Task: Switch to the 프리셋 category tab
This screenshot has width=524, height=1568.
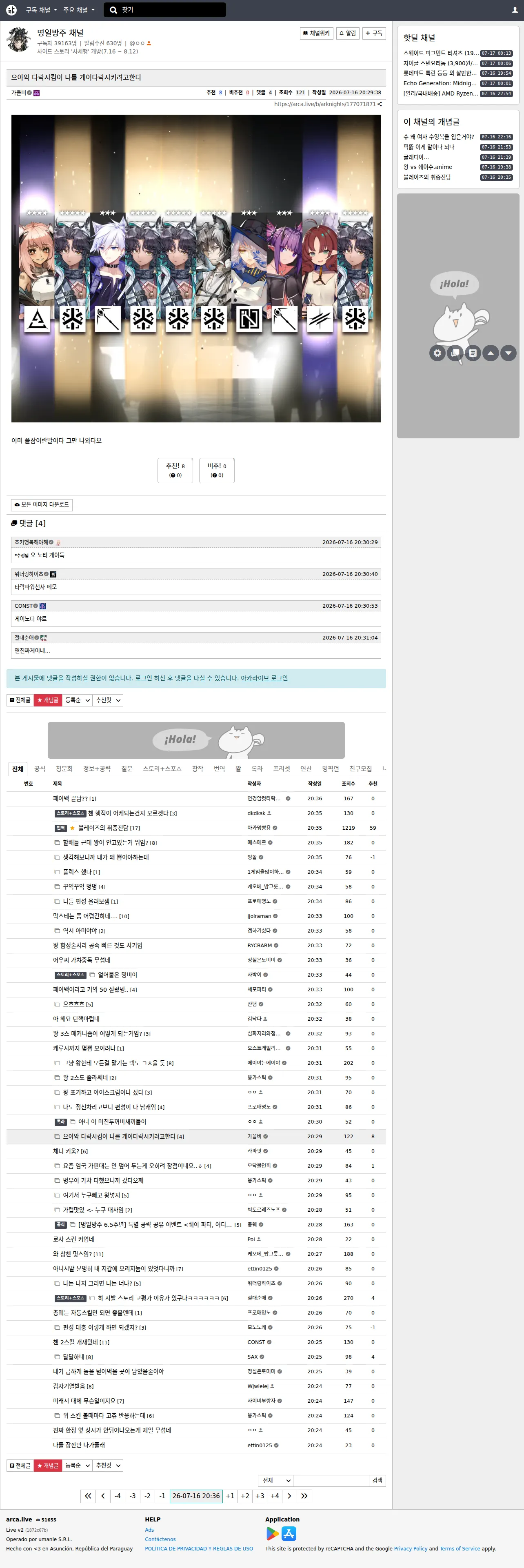Action: pos(282,769)
